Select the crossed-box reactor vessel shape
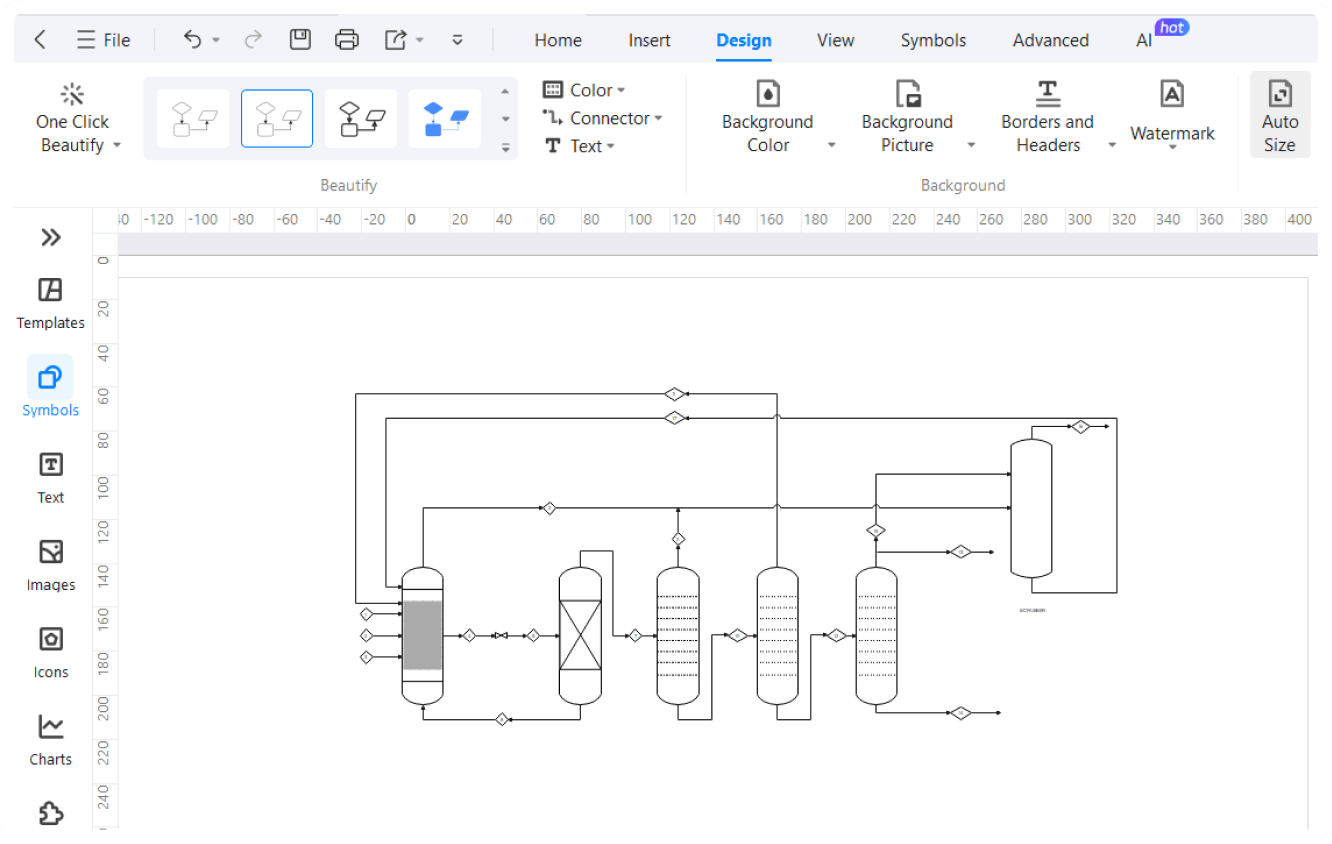 tap(580, 636)
